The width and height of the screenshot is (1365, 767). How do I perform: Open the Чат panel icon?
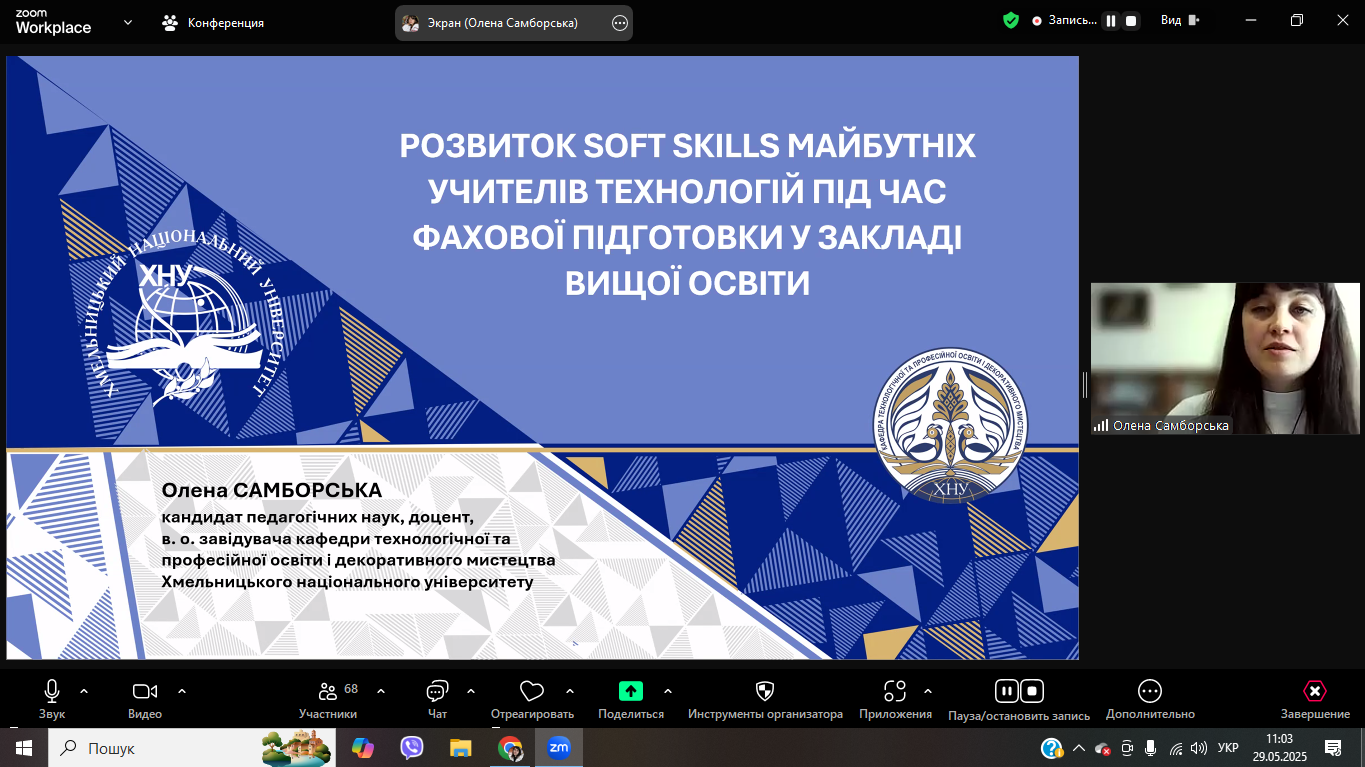pos(436,690)
